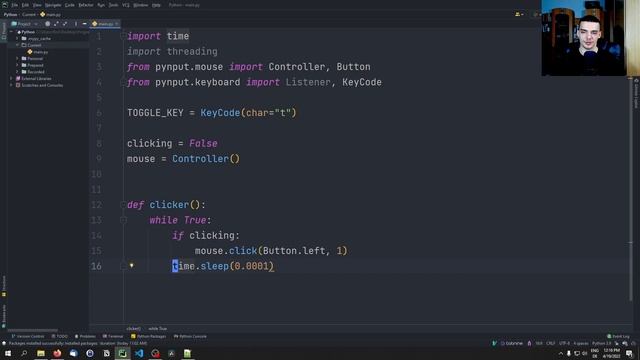
Task: Open the Windows Start menu
Action: point(8,353)
